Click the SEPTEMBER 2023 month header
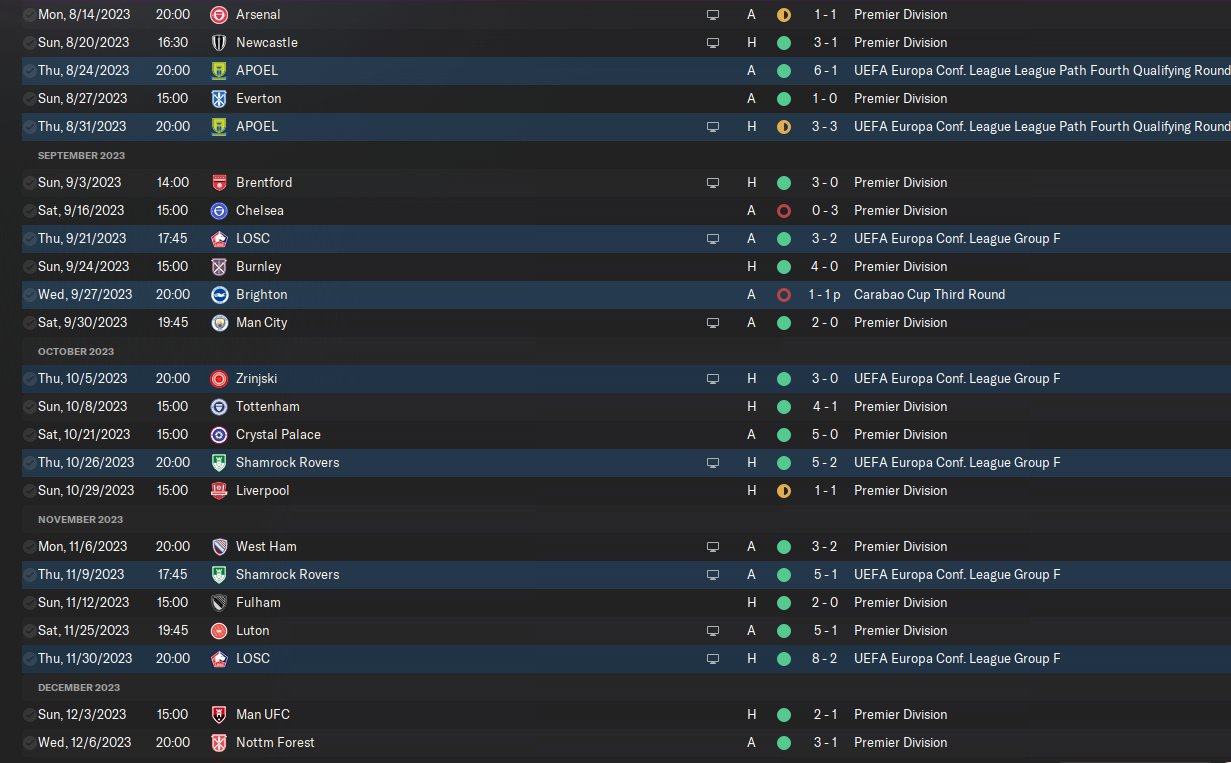This screenshot has width=1231, height=763. point(80,155)
